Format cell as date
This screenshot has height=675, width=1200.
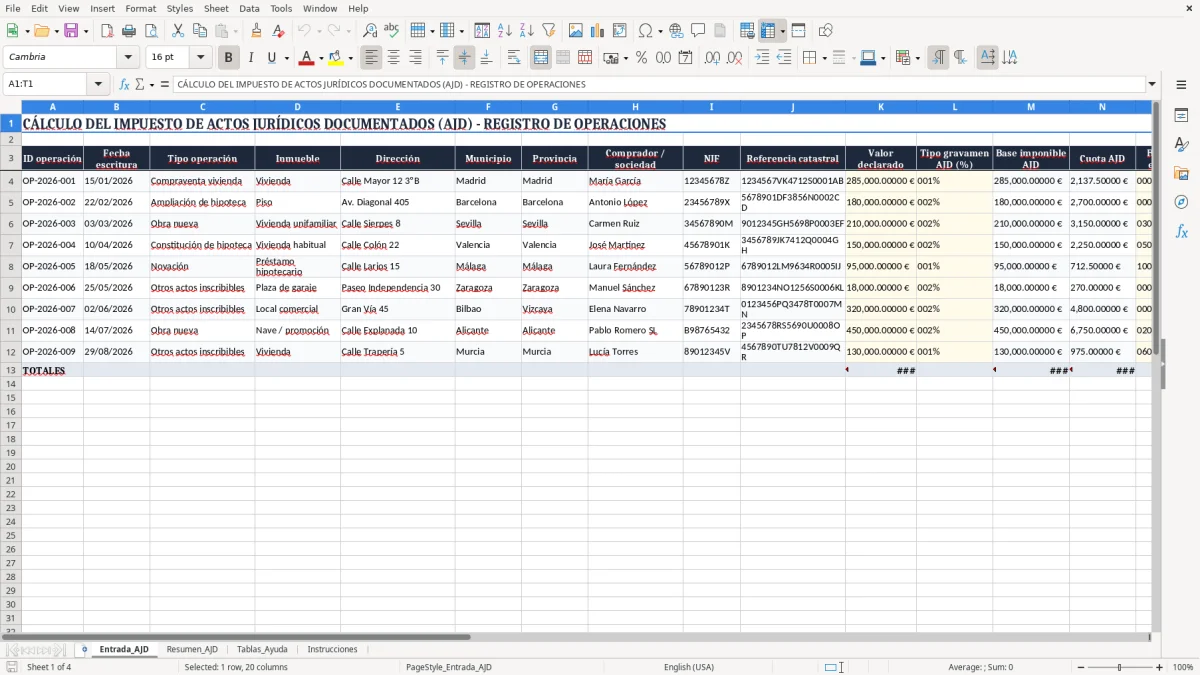[685, 58]
